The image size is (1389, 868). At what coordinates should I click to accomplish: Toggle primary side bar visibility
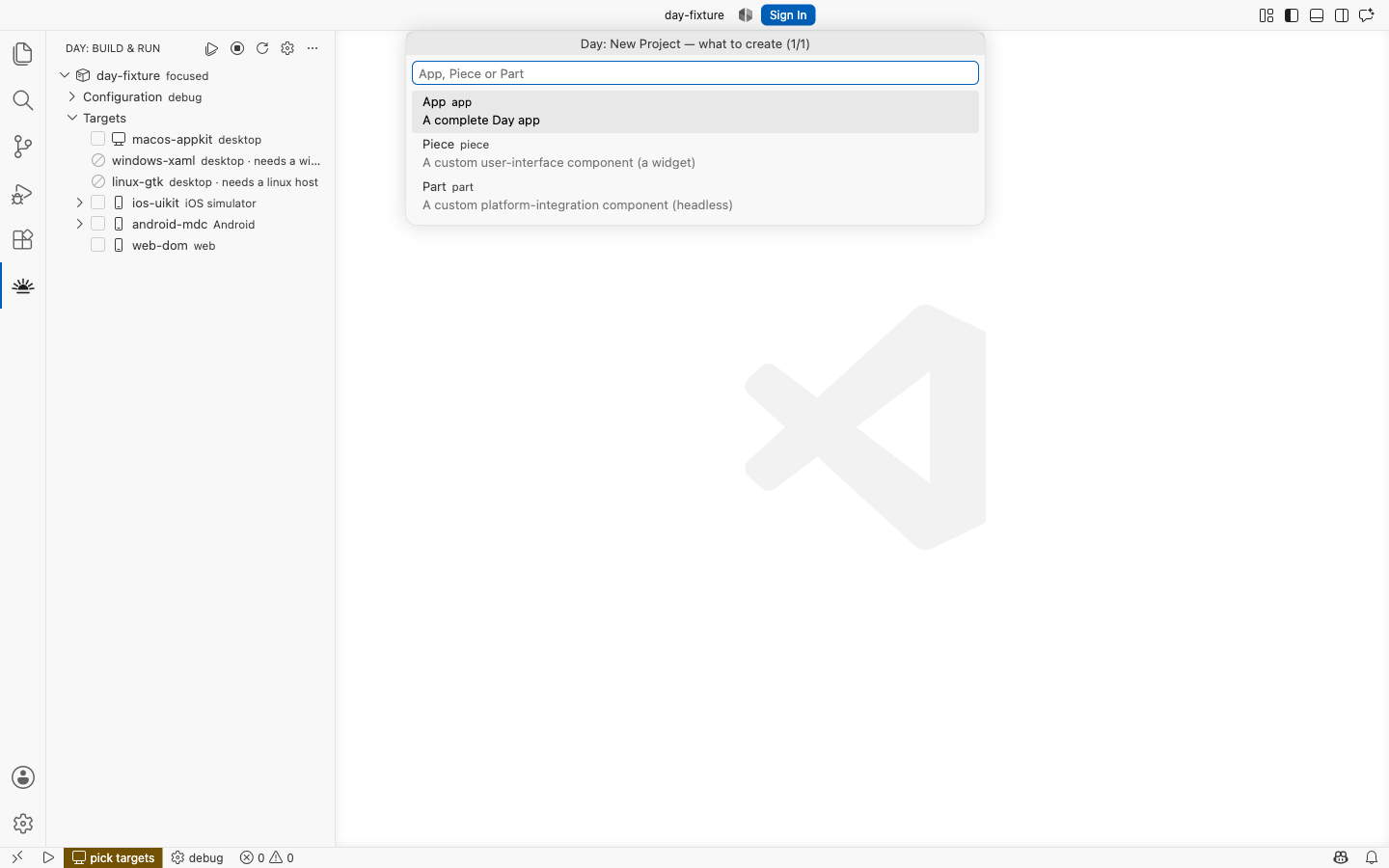tap(1292, 15)
